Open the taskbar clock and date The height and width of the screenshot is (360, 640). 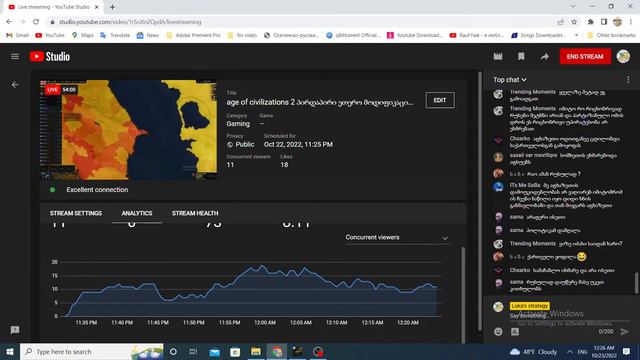(x=604, y=351)
